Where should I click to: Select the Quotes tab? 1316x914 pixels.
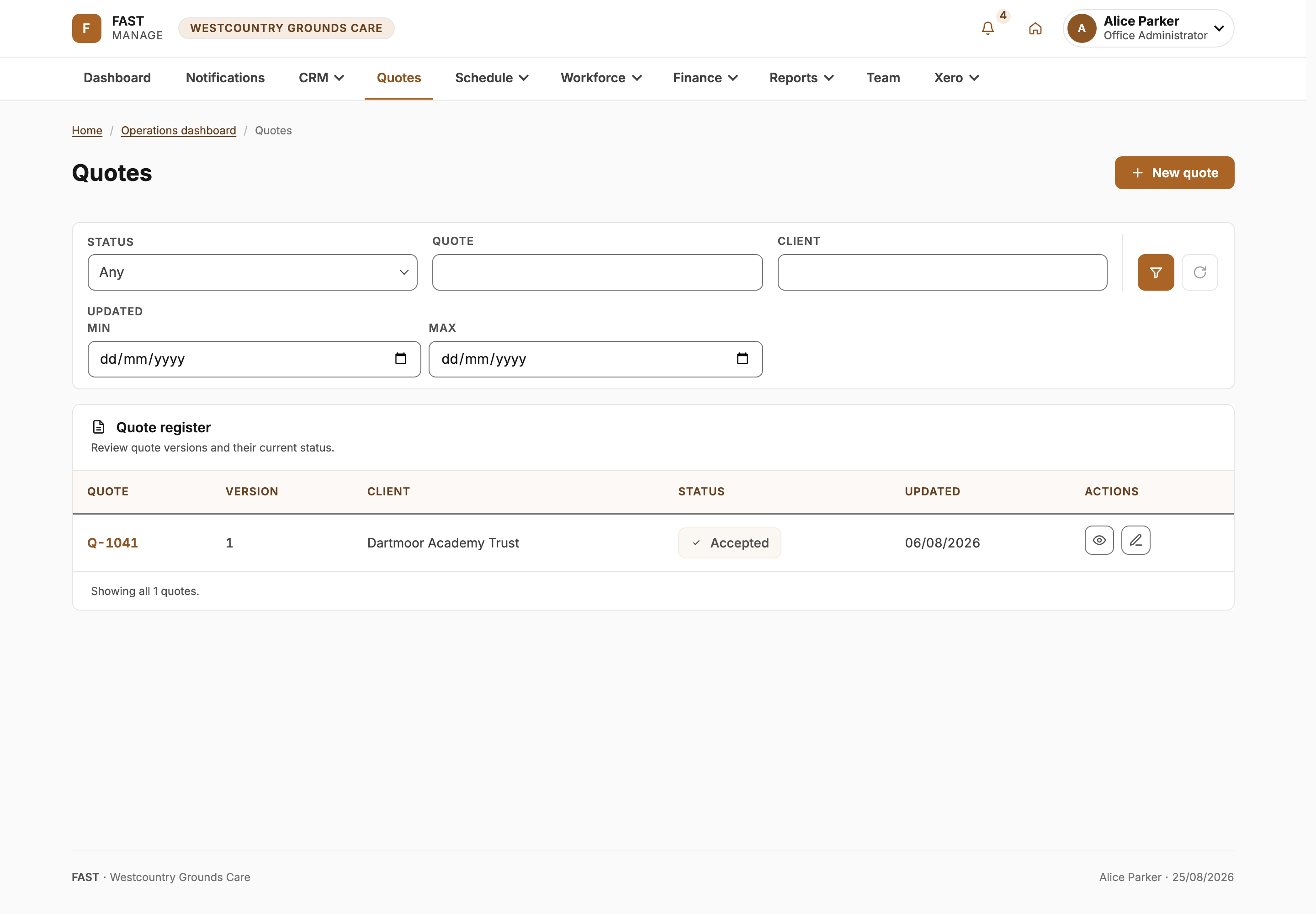[398, 78]
